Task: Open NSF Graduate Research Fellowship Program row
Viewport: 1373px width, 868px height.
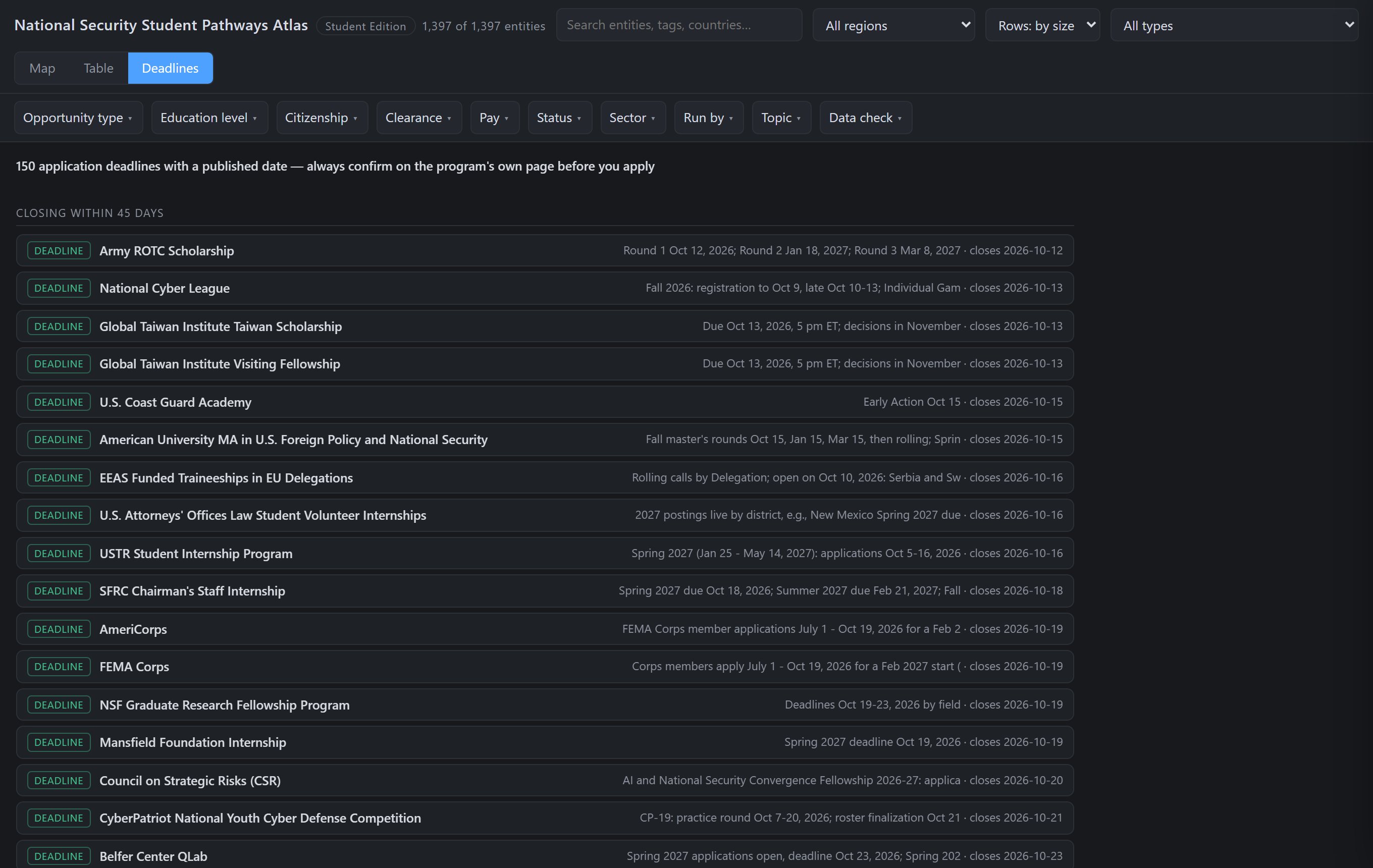Action: click(545, 706)
